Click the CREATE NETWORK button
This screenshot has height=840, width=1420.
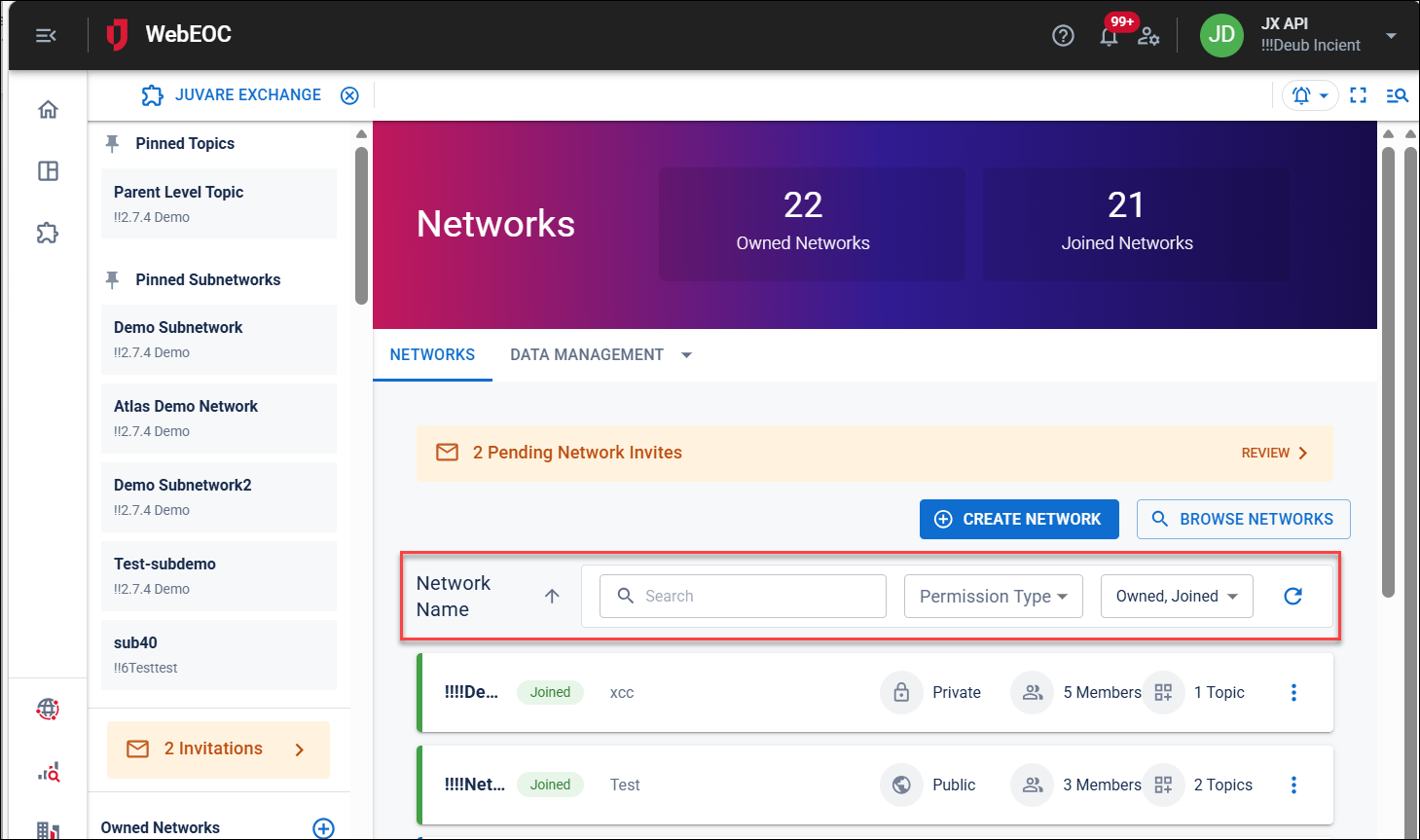[x=1019, y=520]
